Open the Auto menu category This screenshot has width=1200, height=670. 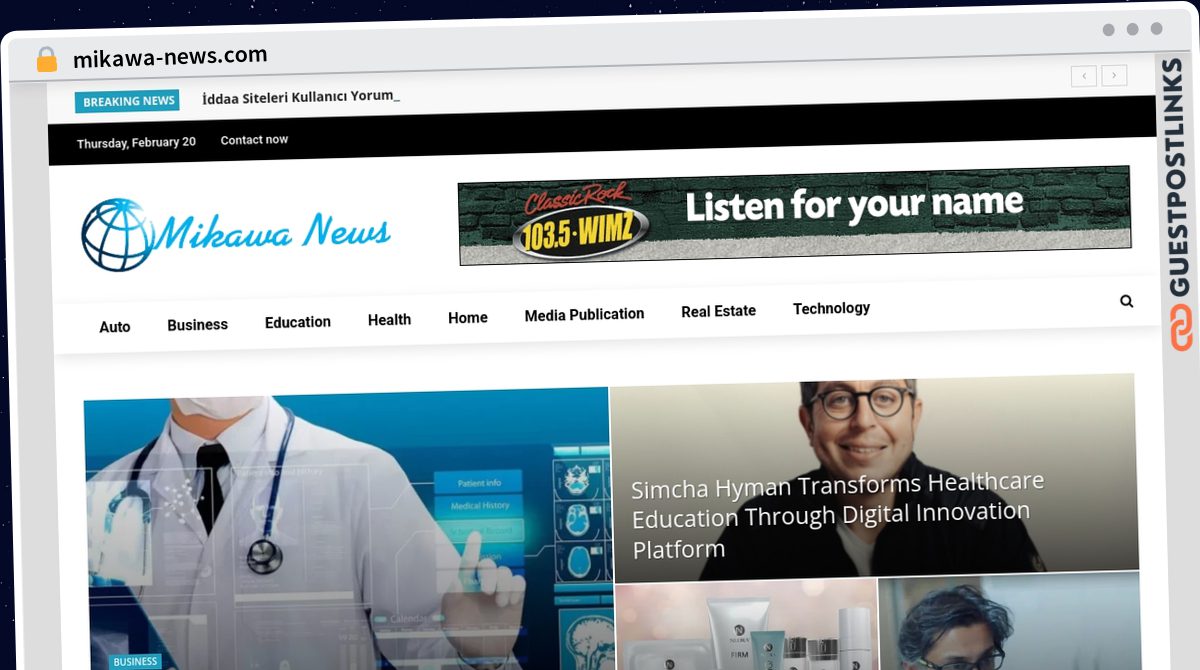[x=115, y=327]
